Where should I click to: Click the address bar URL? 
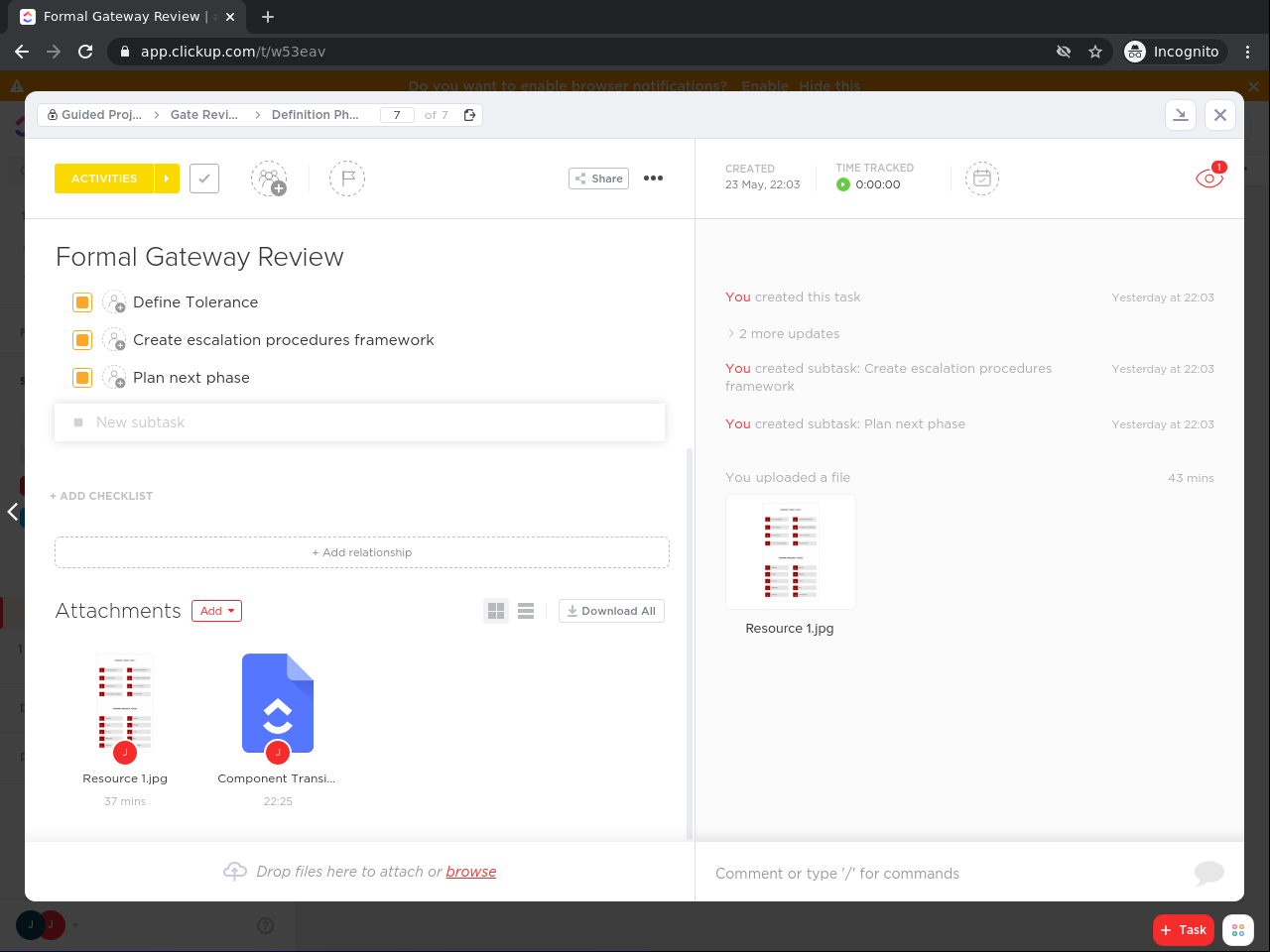pos(233,52)
